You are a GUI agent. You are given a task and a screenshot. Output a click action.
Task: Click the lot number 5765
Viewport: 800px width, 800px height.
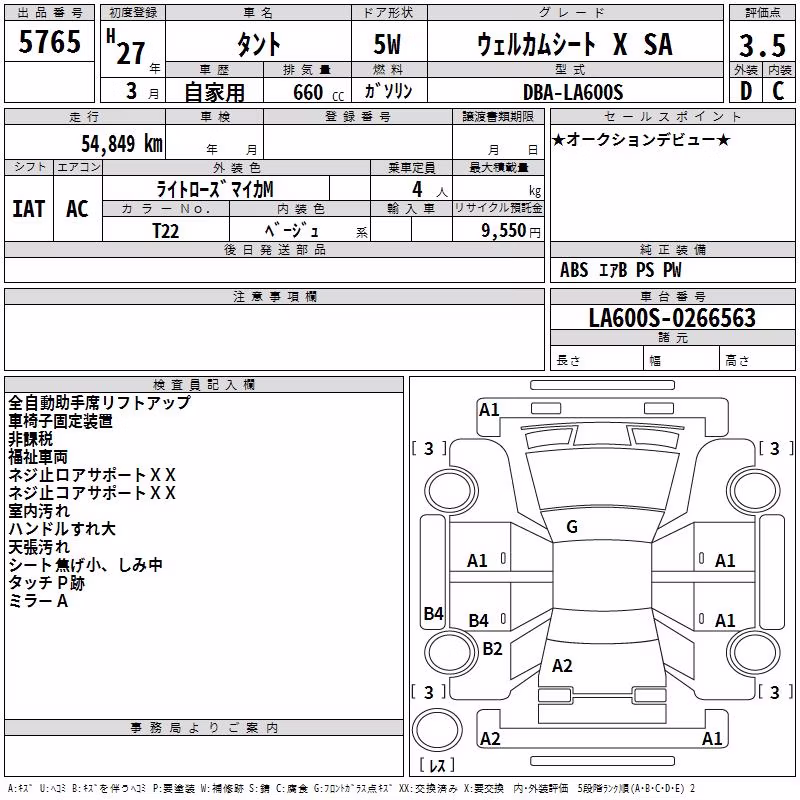click(49, 41)
